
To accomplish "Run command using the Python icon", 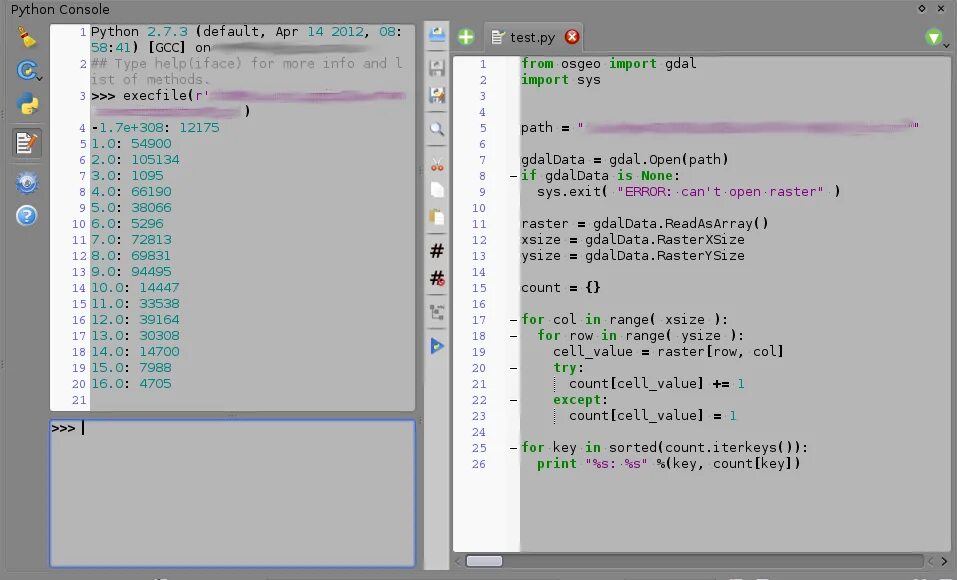I will (27, 104).
